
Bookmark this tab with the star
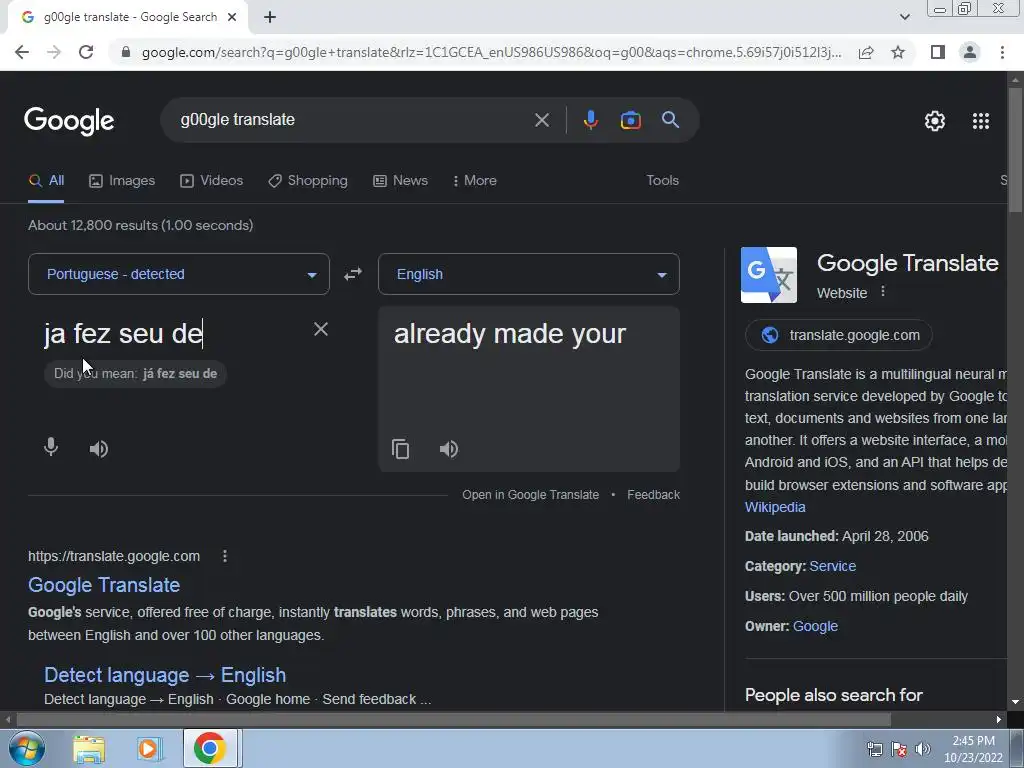point(898,52)
